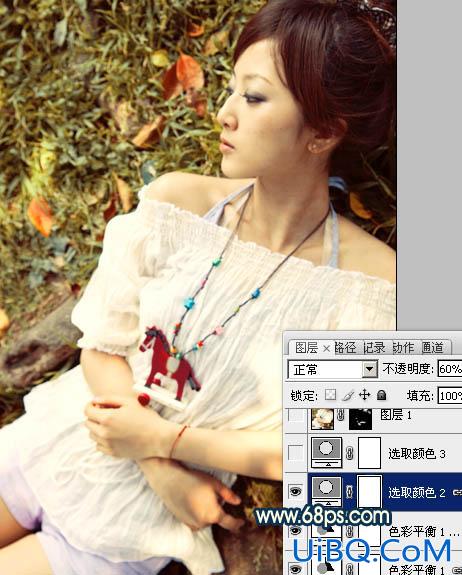The width and height of the screenshot is (462, 575).
Task: Toggle lock image pixels brush icon
Action: click(348, 395)
